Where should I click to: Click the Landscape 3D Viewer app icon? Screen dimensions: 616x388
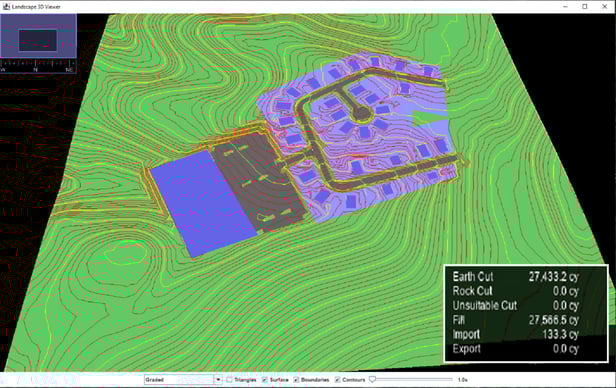[x=6, y=7]
